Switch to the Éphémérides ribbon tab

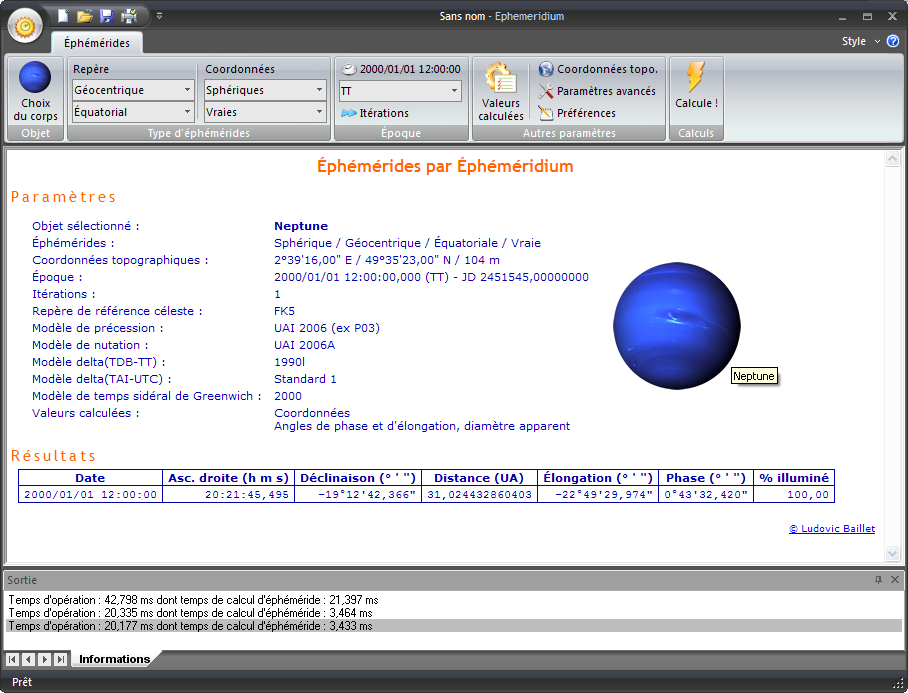tap(96, 43)
